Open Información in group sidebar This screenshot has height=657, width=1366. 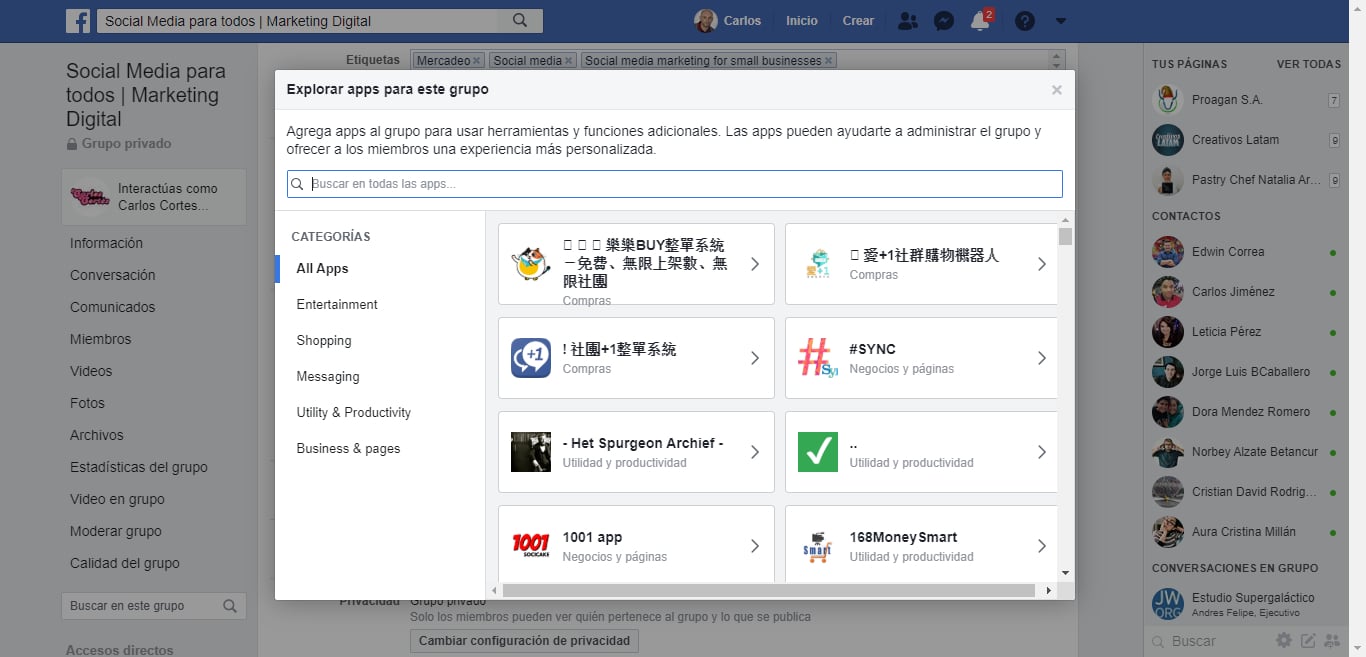(x=106, y=243)
